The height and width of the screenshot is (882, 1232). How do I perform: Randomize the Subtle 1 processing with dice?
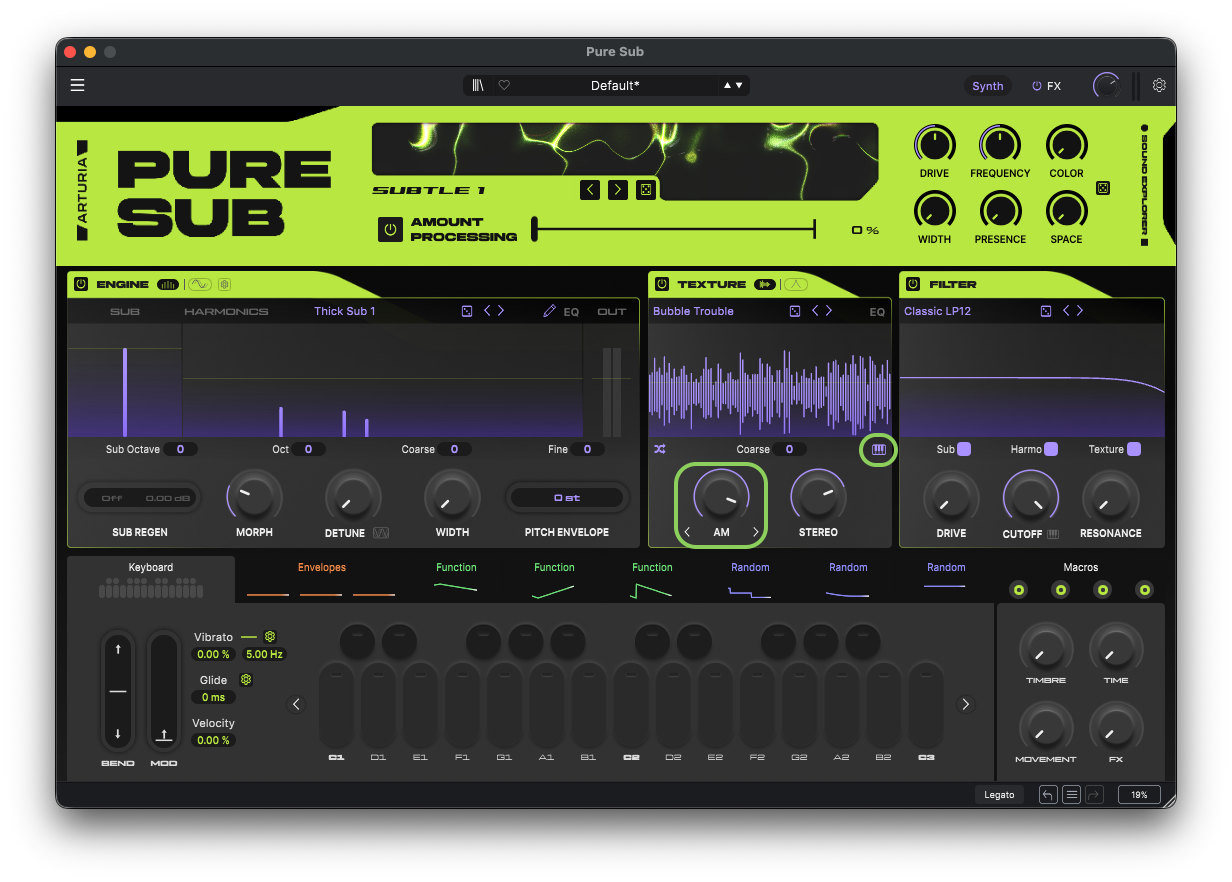[646, 189]
